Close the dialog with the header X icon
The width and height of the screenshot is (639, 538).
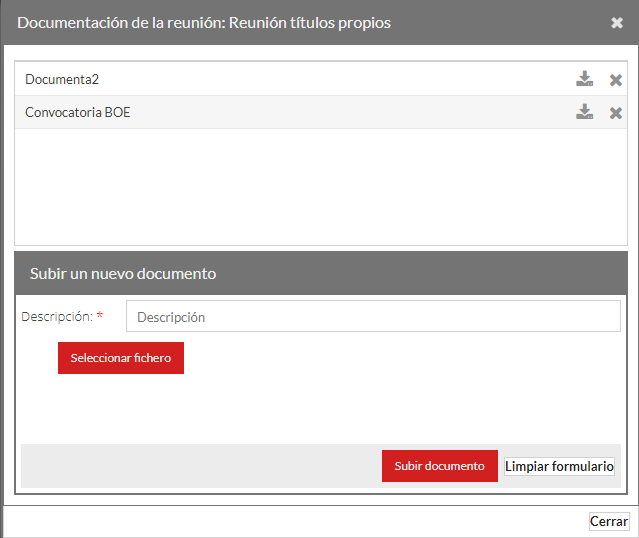pos(617,23)
